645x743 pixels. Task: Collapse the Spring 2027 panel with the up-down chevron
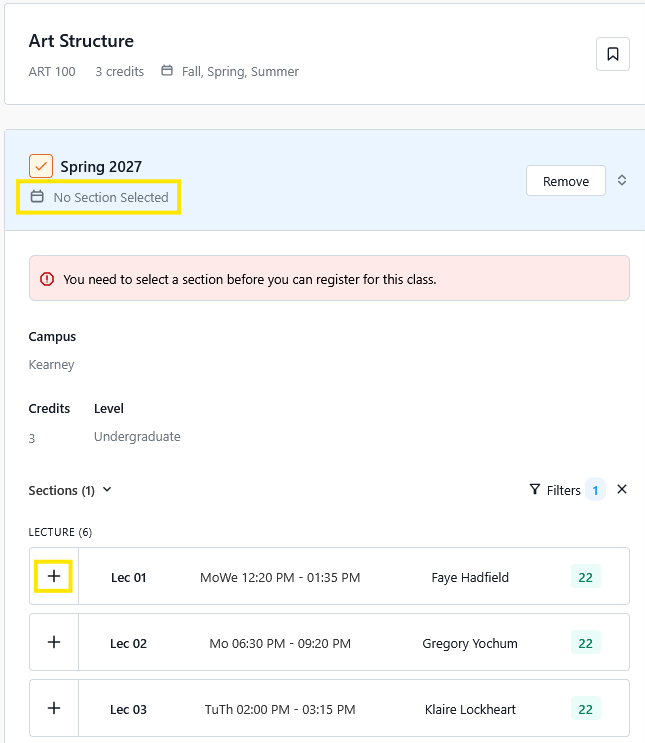pos(622,181)
